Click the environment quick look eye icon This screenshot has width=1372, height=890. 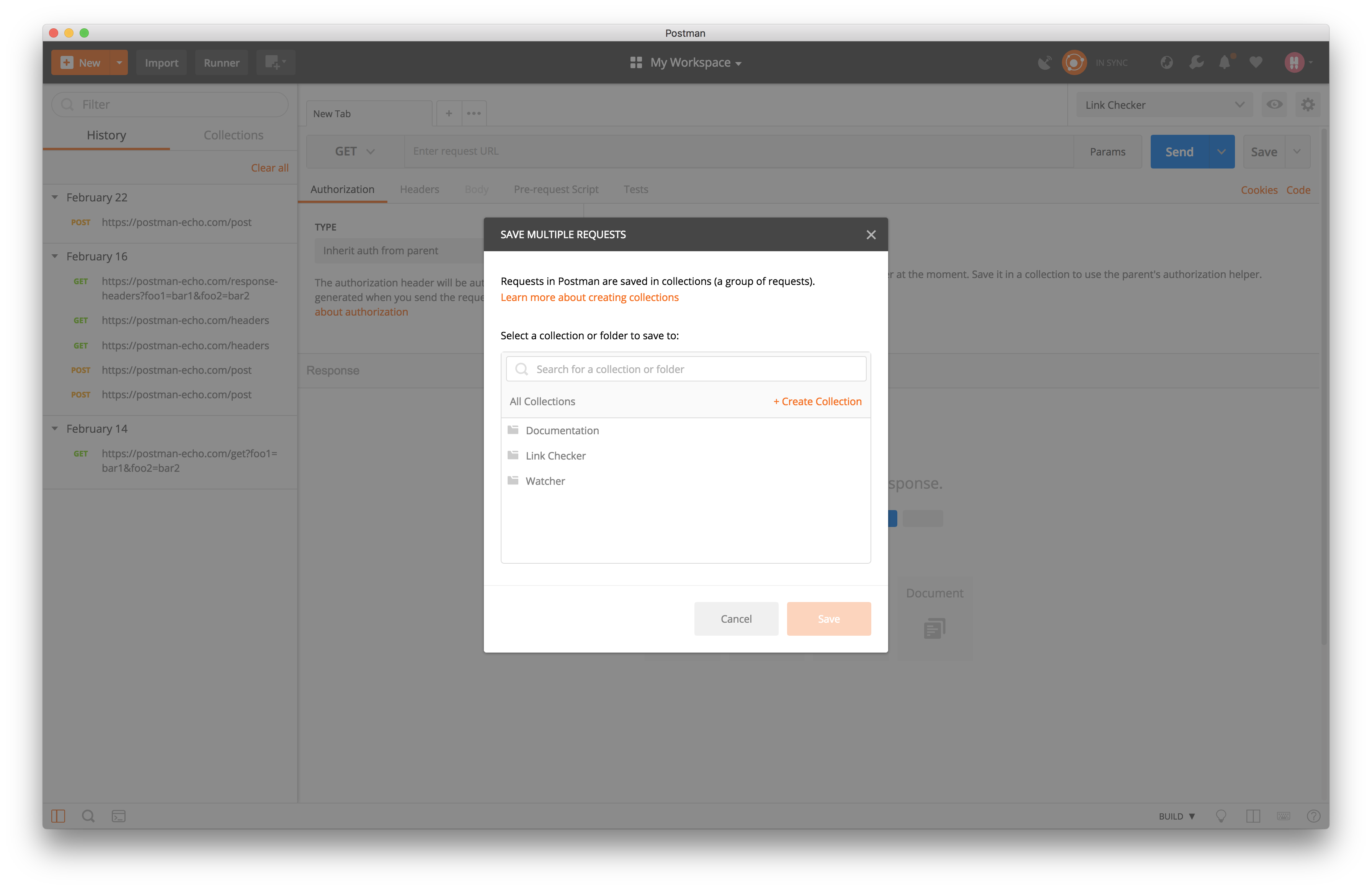(1274, 105)
